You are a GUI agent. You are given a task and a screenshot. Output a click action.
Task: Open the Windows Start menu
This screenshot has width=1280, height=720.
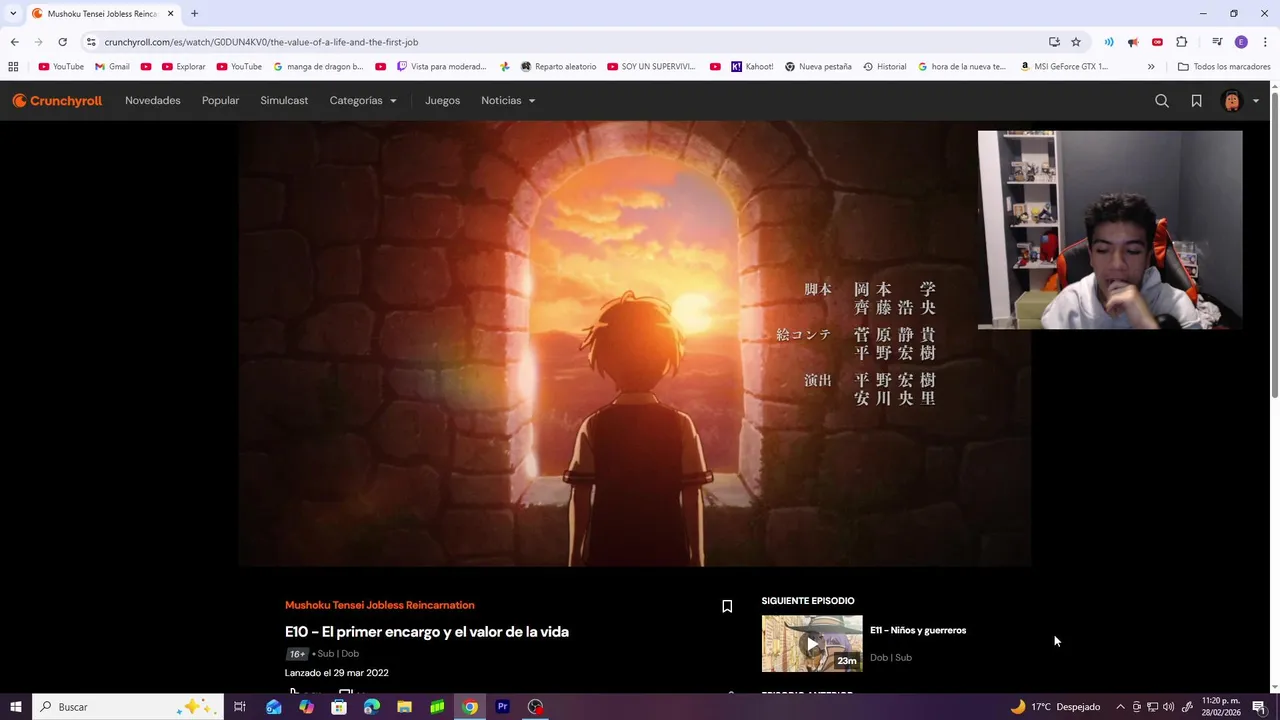(15, 707)
